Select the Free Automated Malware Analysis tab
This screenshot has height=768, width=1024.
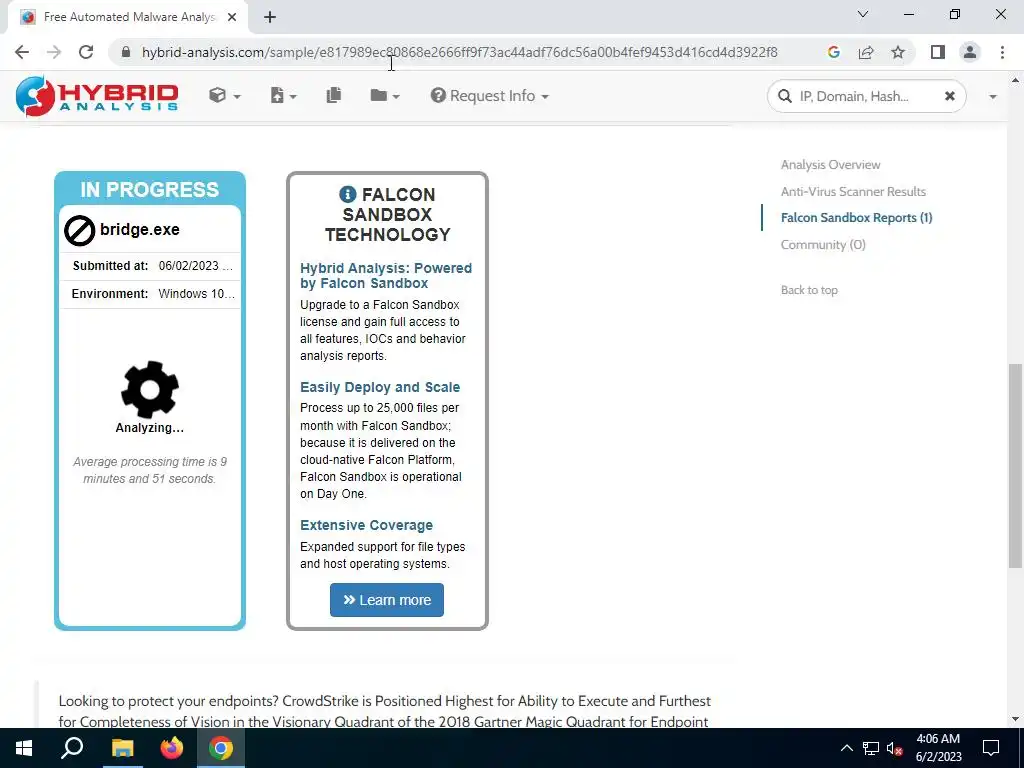pyautogui.click(x=127, y=17)
